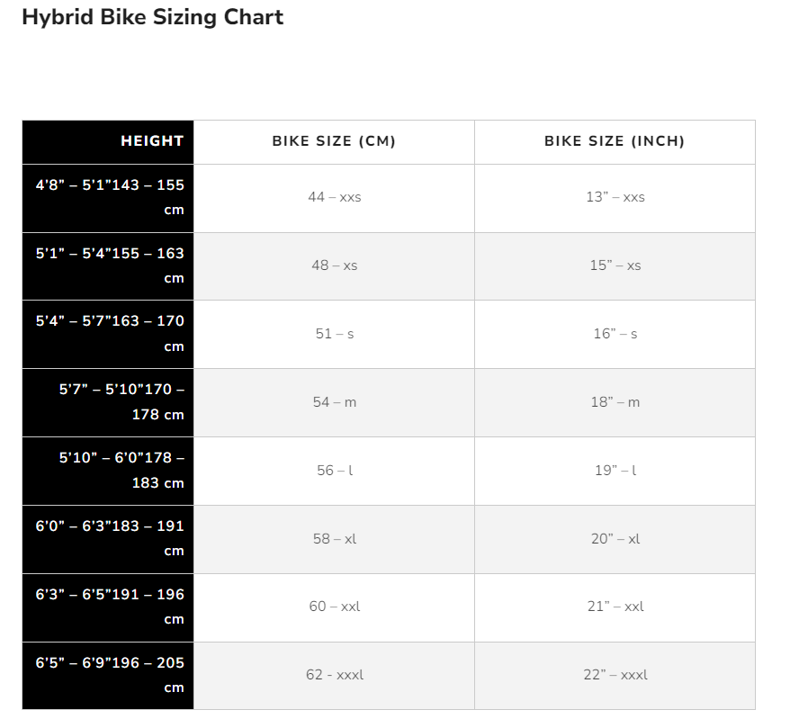This screenshot has height=719, width=800.
Task: Select the 5'4" – 5'7" height cell
Action: [x=110, y=334]
